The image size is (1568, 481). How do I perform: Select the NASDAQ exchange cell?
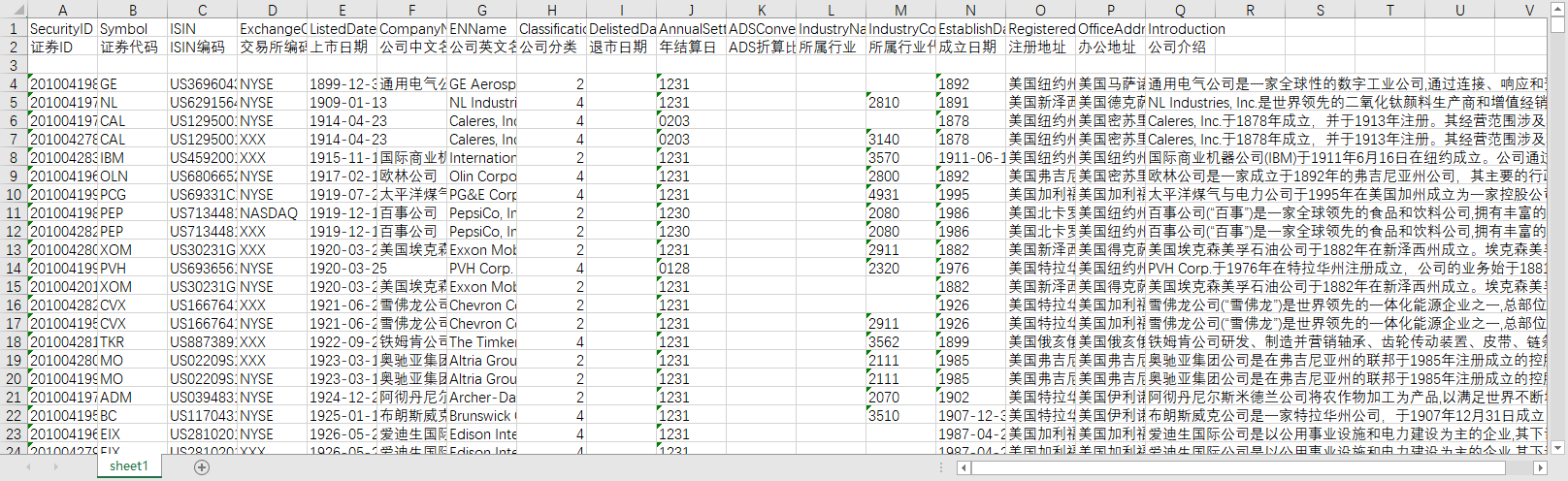(272, 212)
